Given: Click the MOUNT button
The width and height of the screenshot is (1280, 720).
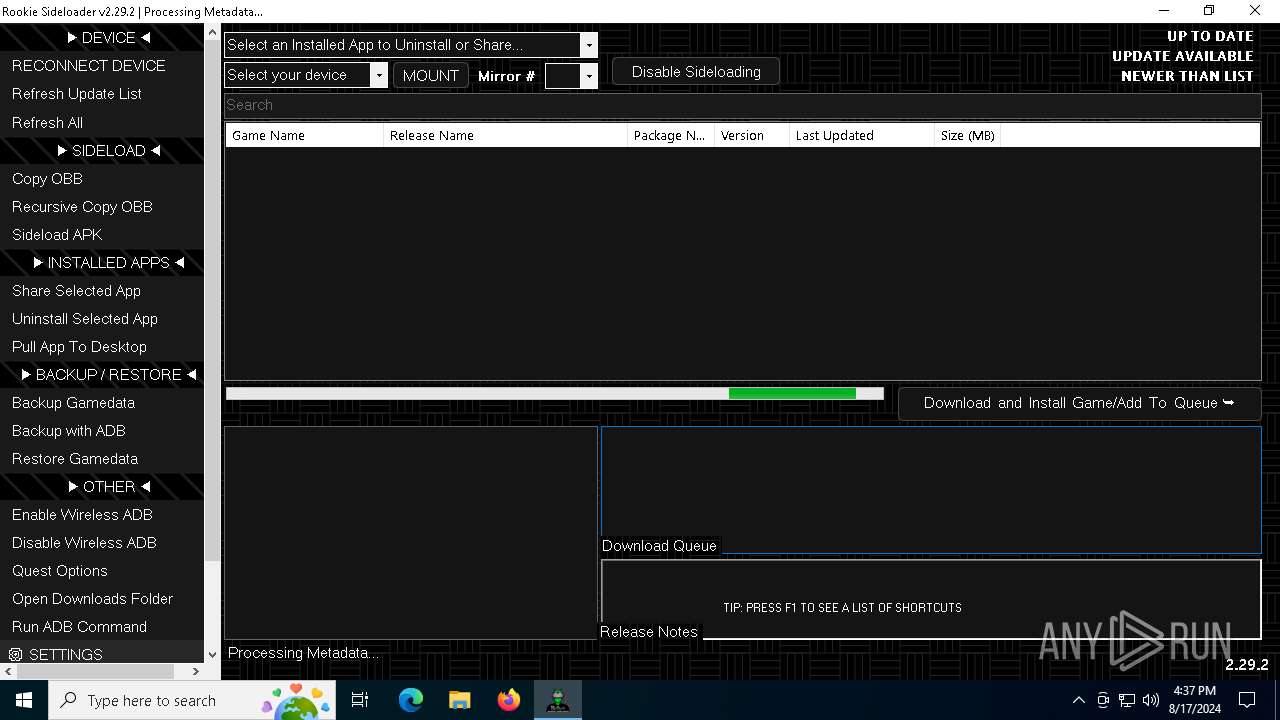Looking at the screenshot, I should 431,75.
